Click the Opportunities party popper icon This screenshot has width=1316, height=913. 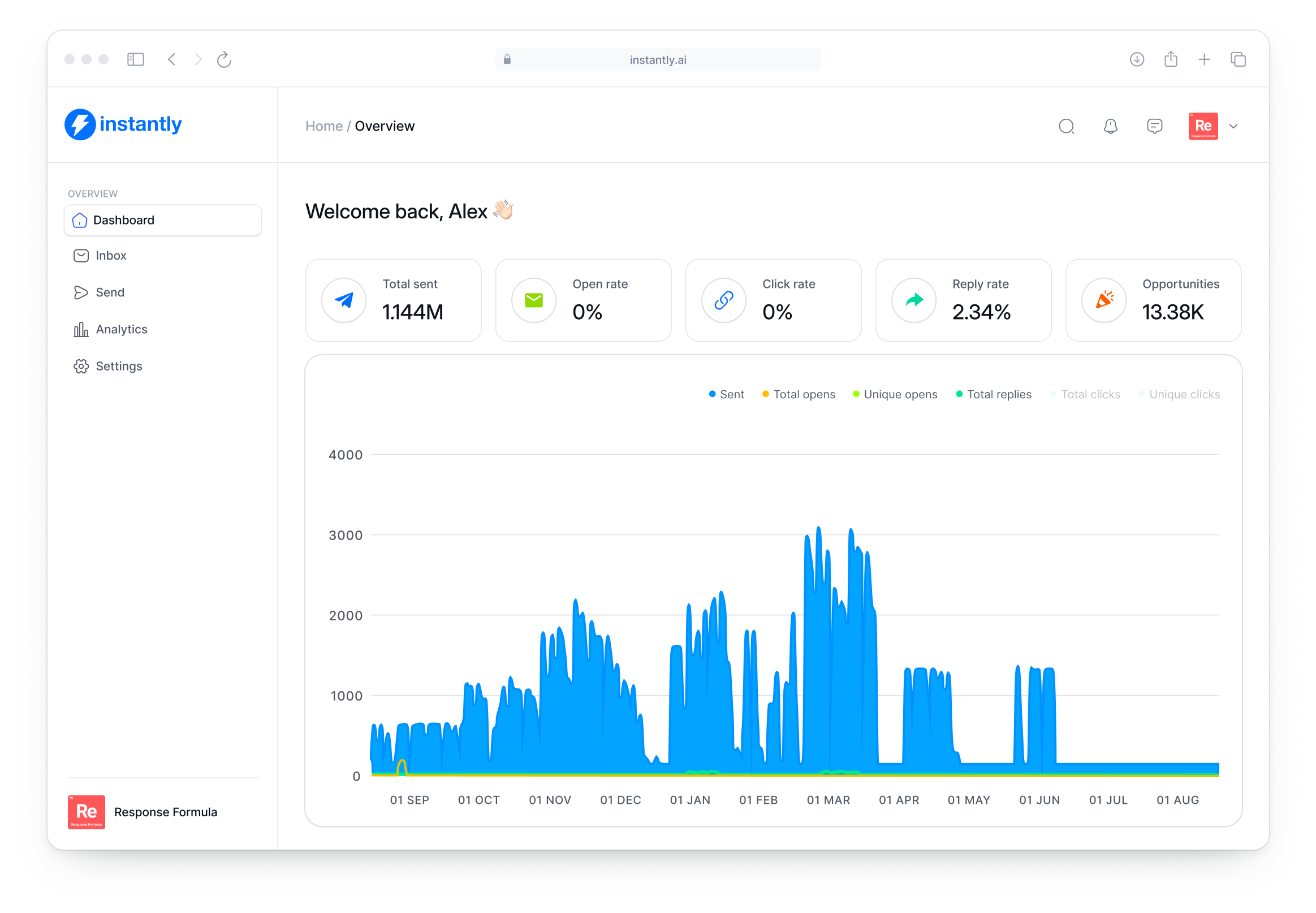(x=1104, y=300)
